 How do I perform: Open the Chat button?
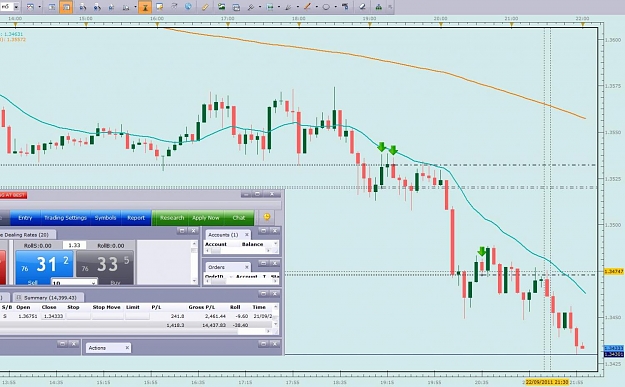point(239,218)
